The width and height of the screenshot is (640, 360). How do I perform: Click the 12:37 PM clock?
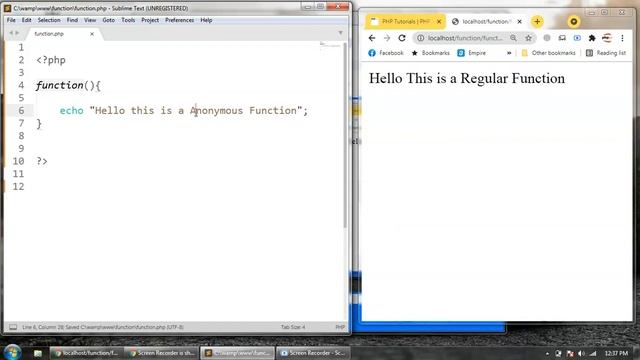coord(616,353)
